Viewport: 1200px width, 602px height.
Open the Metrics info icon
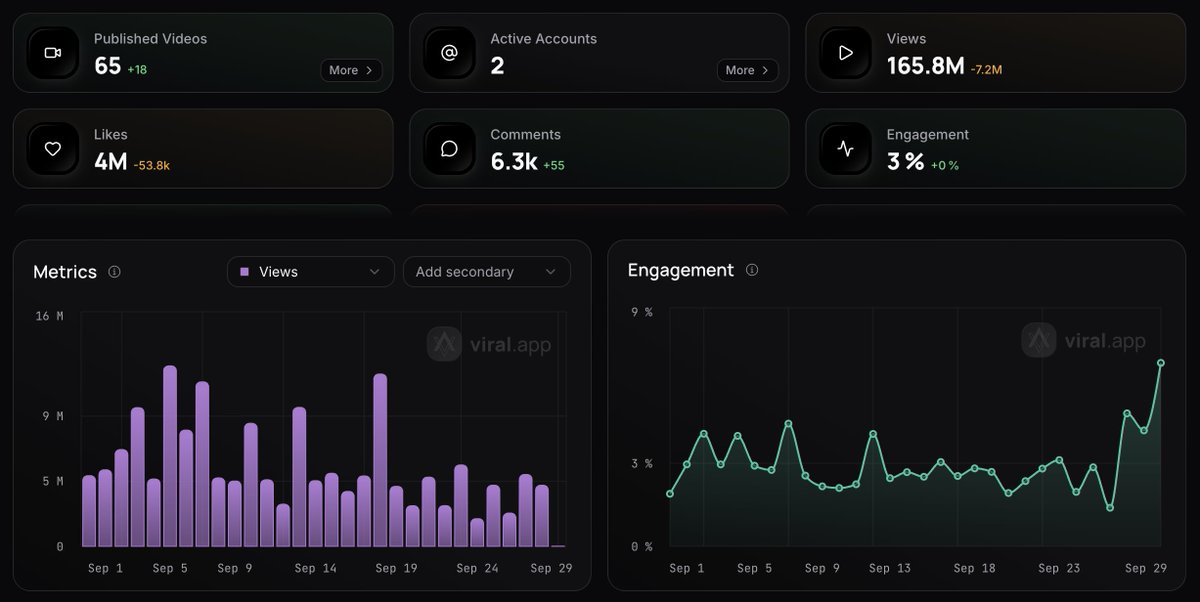click(x=114, y=272)
